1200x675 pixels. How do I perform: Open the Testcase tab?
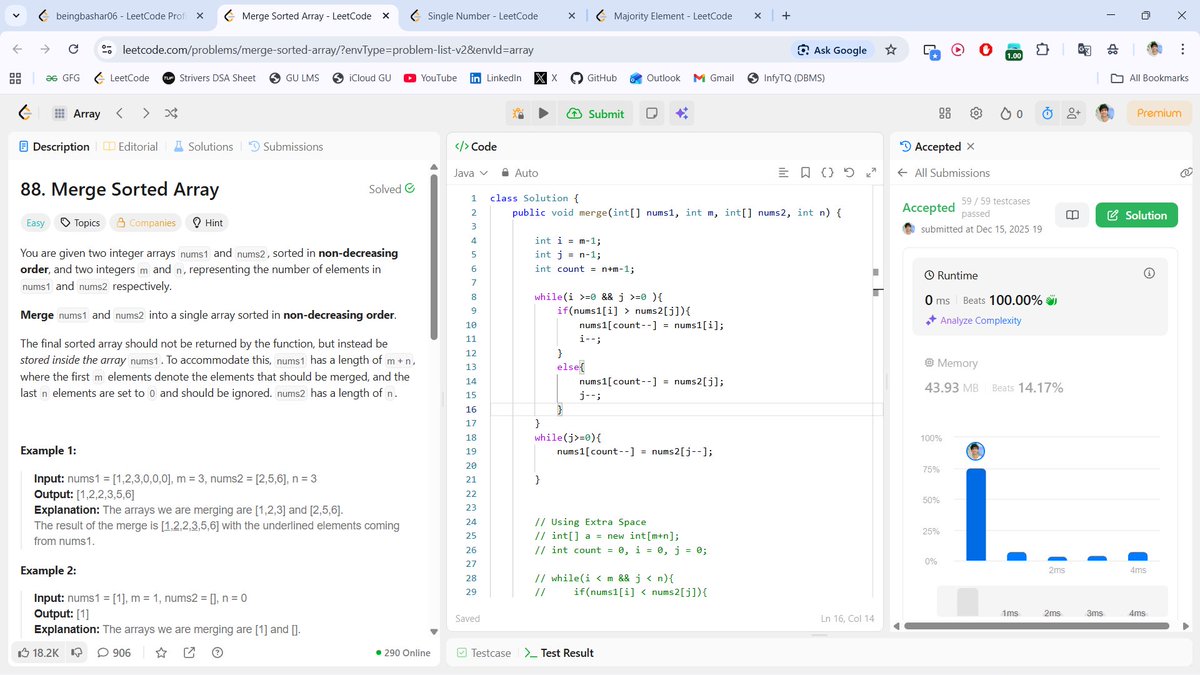pos(483,653)
